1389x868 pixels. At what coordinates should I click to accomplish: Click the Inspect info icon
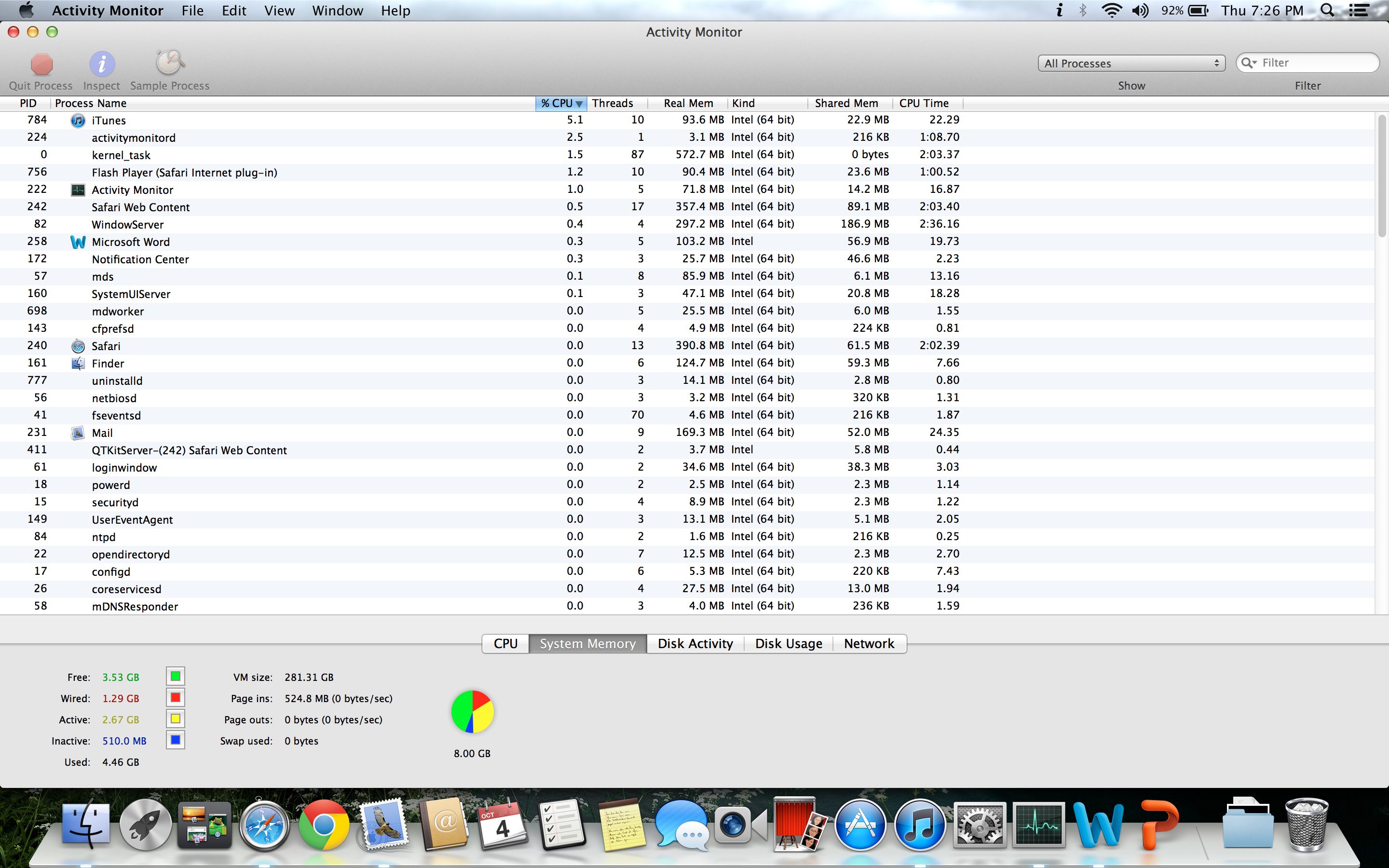click(102, 64)
